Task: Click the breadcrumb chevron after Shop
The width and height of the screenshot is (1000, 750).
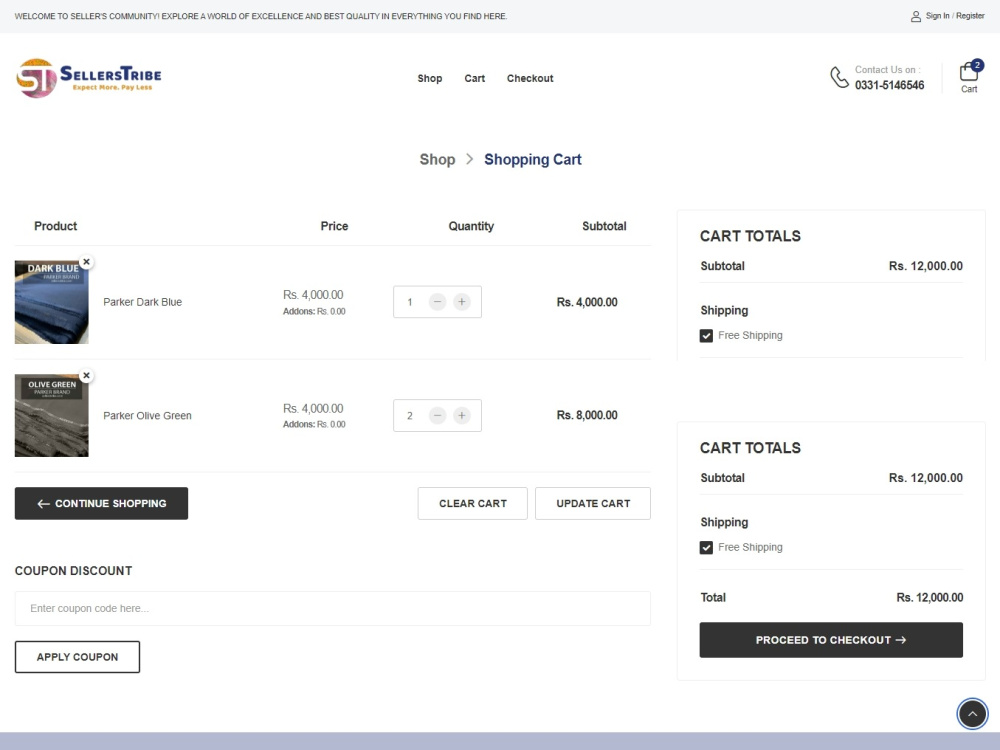Action: coord(469,159)
